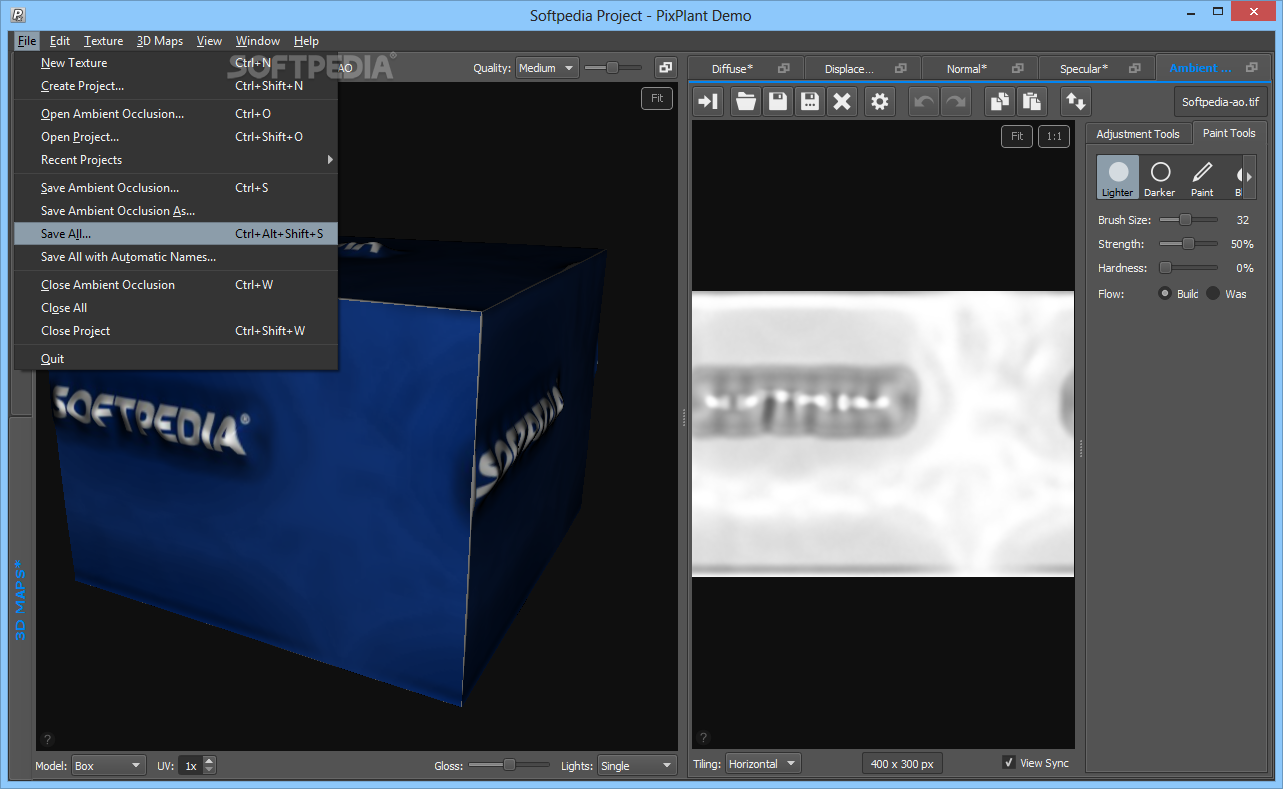
Task: Click the redo arrow icon
Action: tap(956, 101)
